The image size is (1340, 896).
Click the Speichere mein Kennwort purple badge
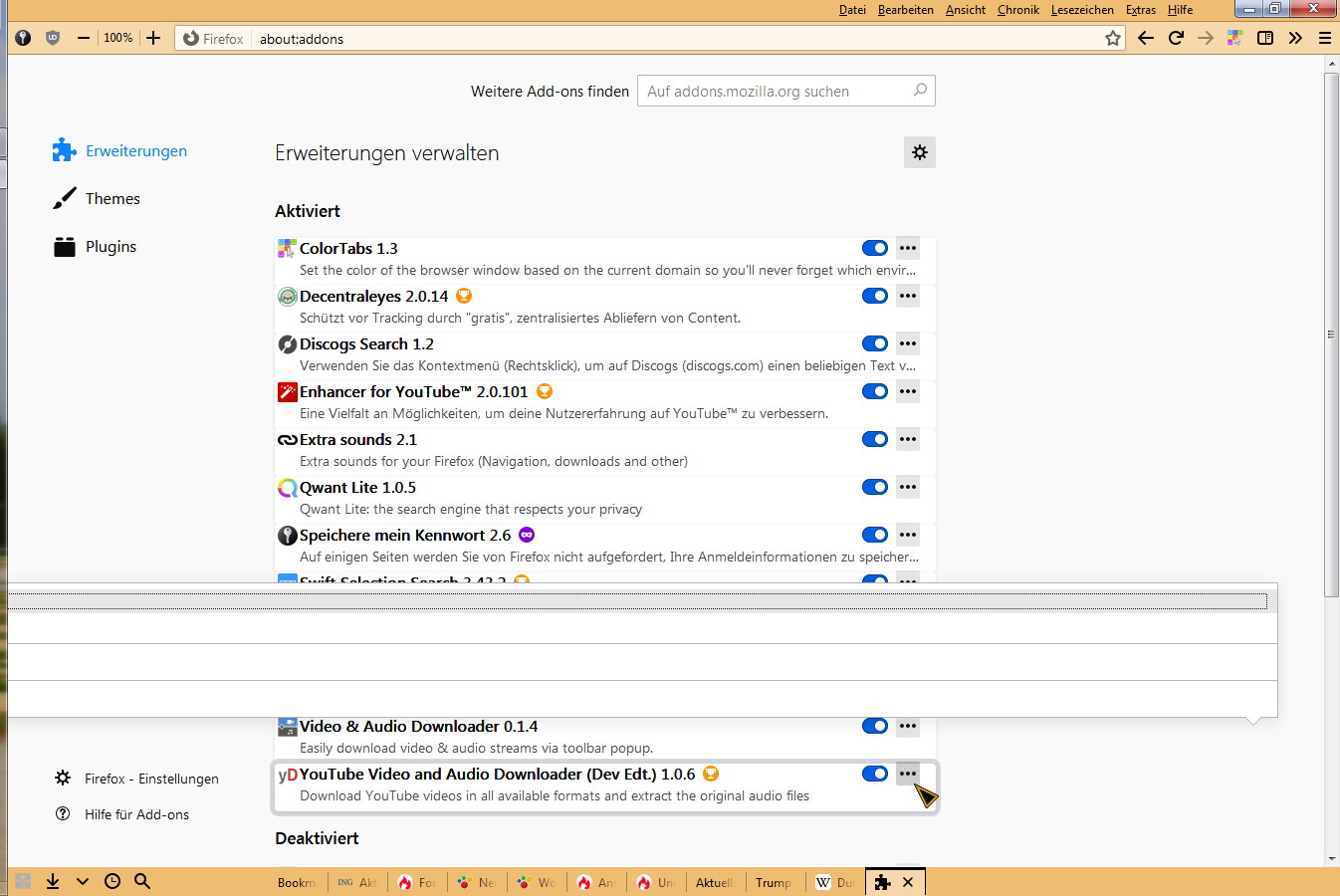tap(527, 535)
